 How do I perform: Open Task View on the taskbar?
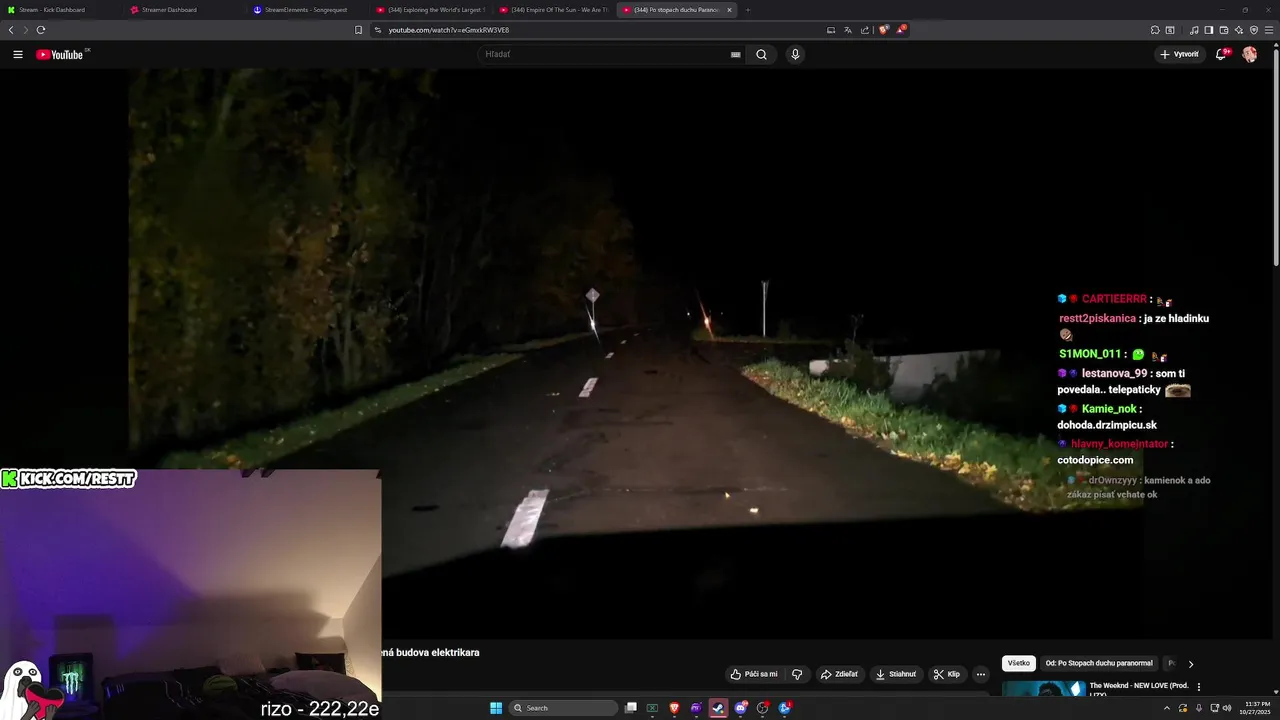coord(631,708)
